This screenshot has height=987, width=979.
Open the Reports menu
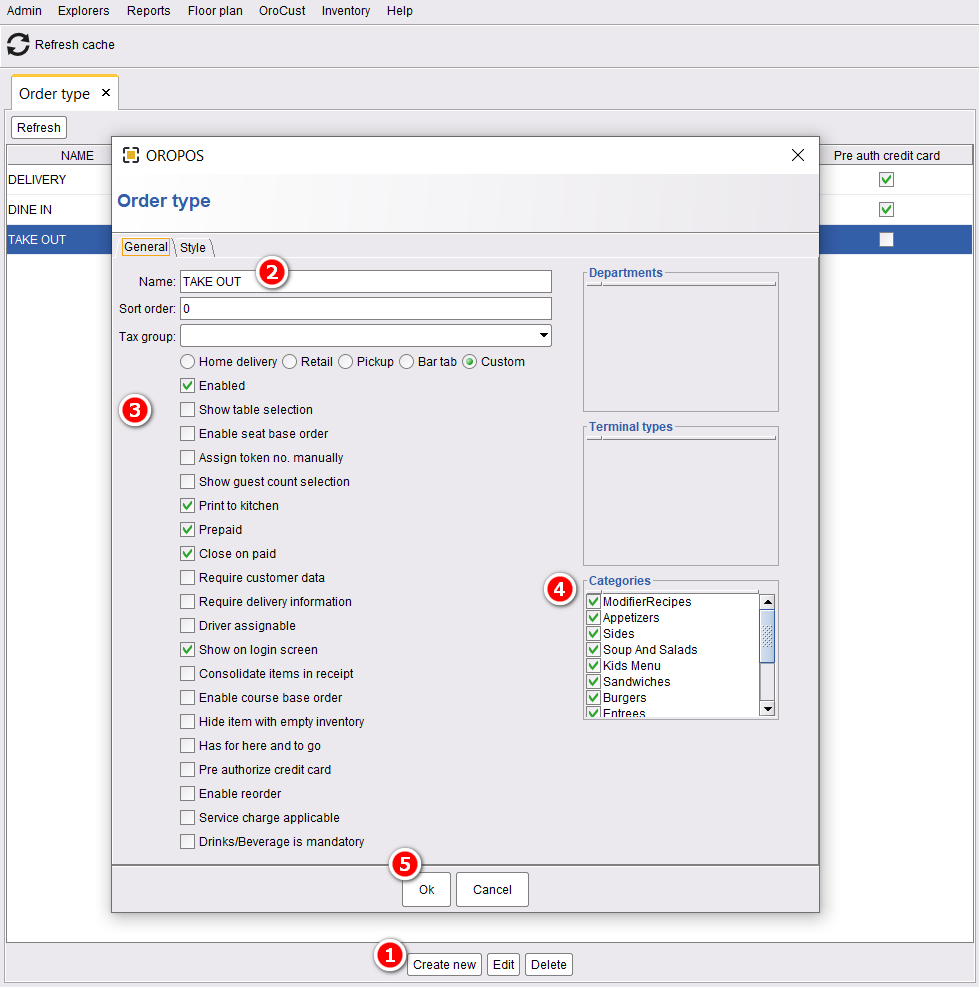click(149, 11)
